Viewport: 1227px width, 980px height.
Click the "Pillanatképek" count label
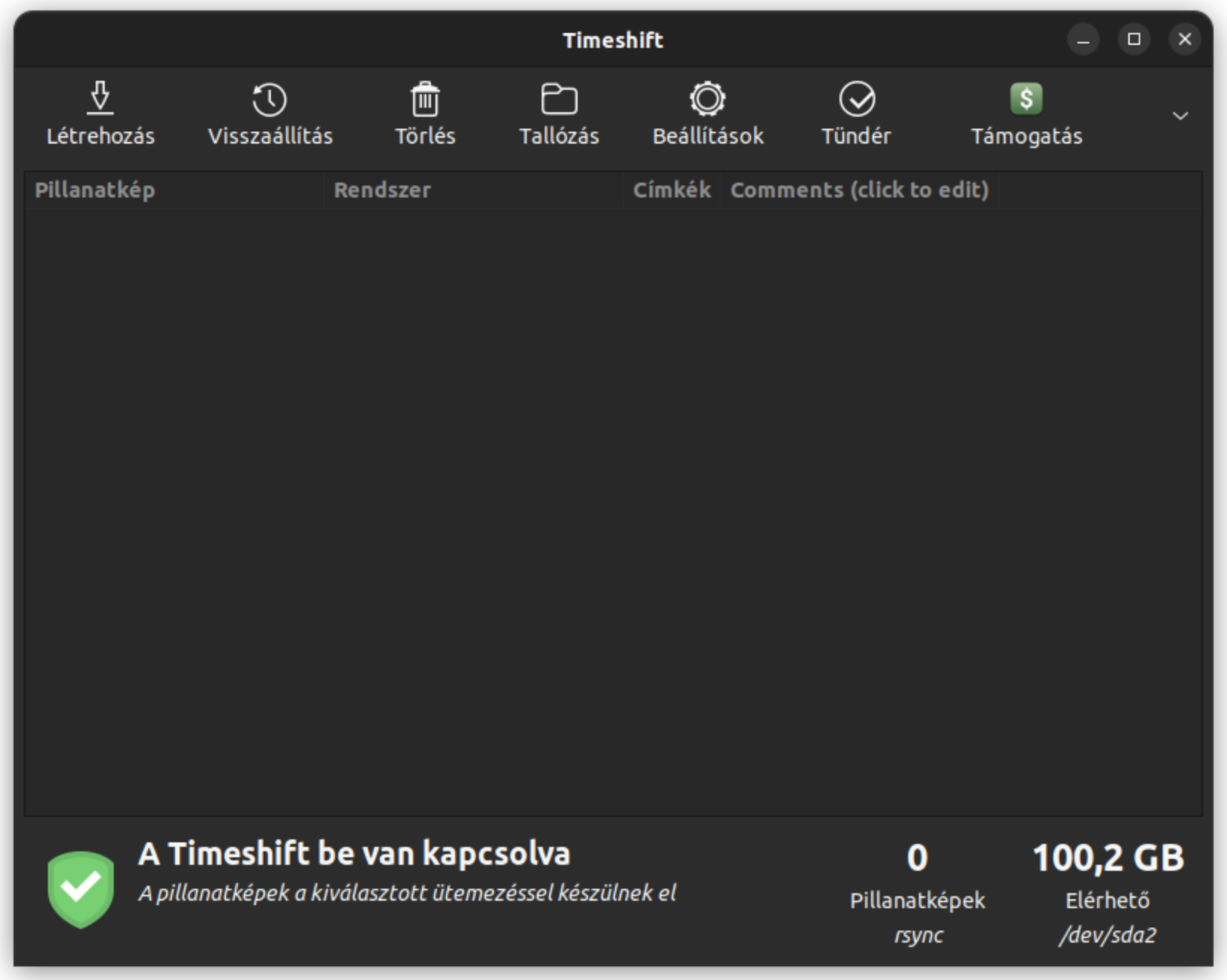click(x=917, y=901)
